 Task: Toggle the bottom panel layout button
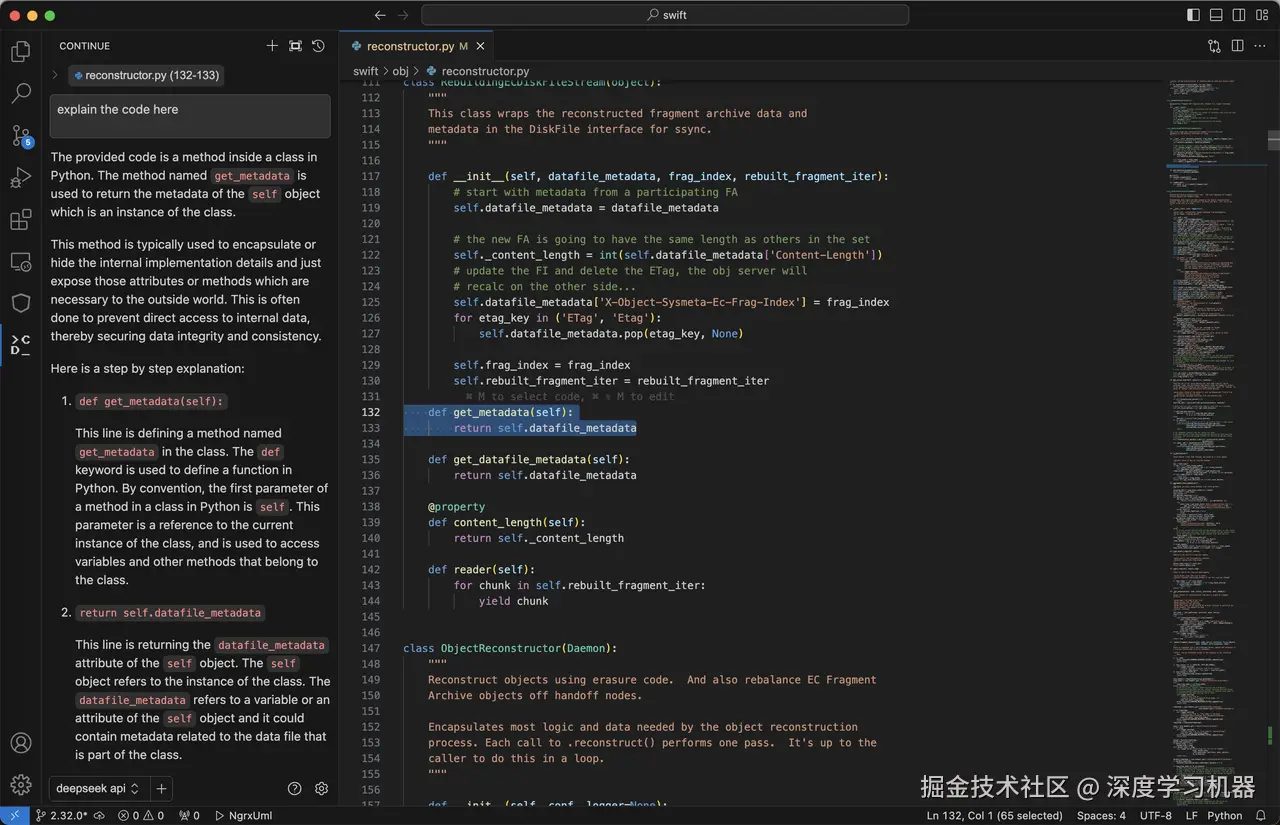[1217, 15]
